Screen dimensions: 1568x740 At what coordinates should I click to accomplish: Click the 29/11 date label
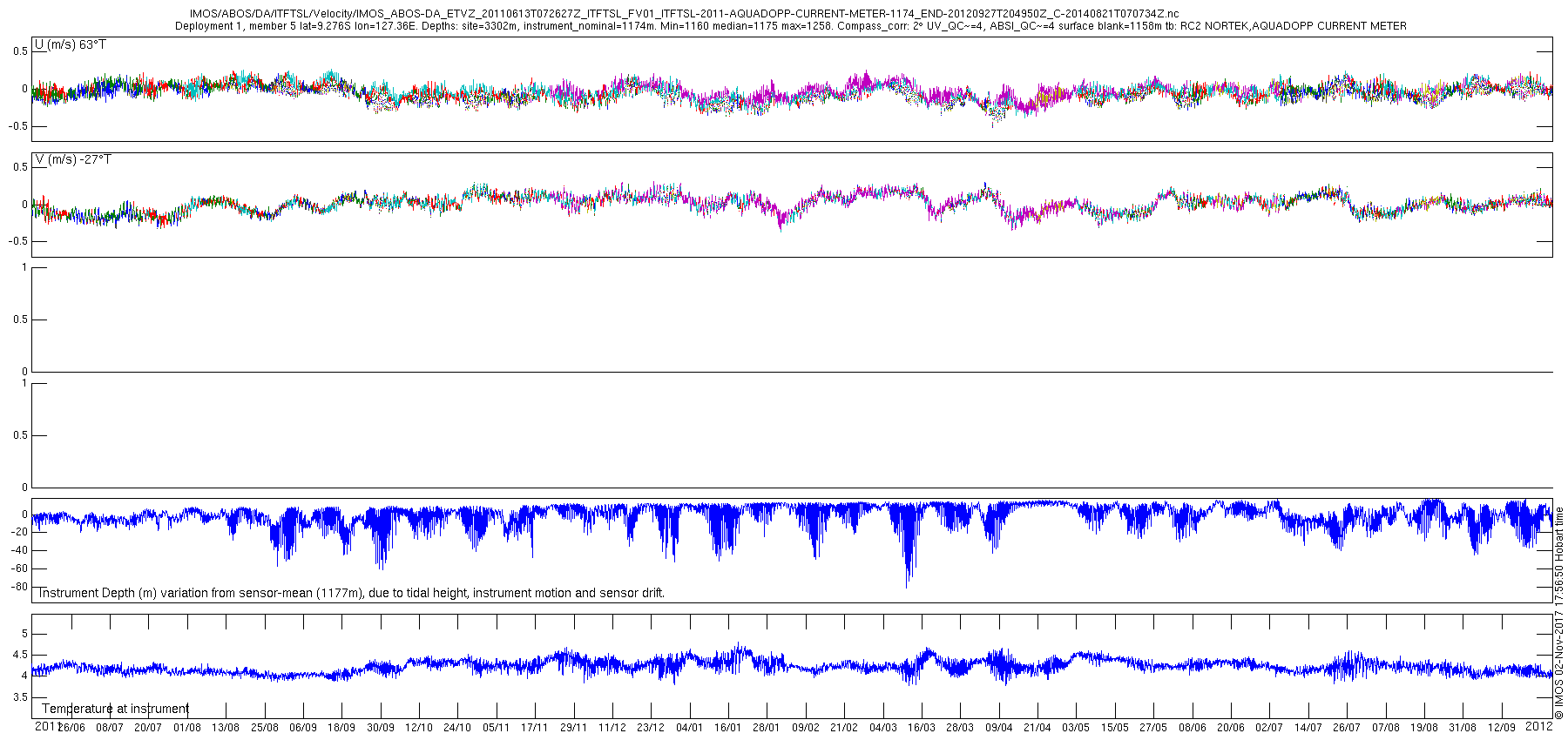(x=573, y=728)
